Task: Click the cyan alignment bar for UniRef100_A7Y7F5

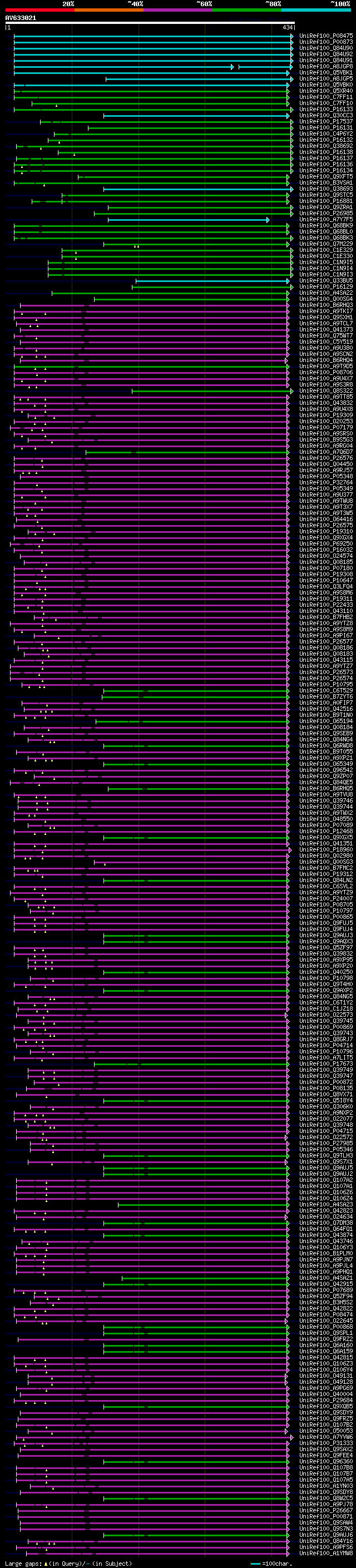Action: click(189, 220)
